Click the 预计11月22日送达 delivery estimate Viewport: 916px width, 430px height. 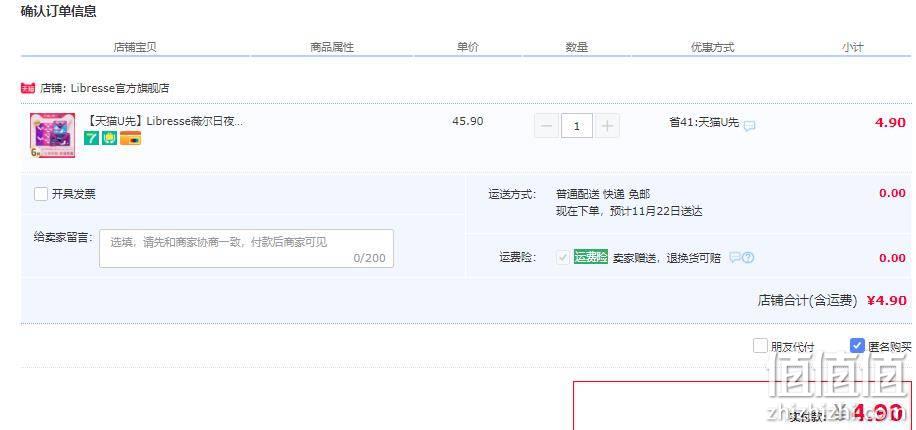[x=656, y=211]
